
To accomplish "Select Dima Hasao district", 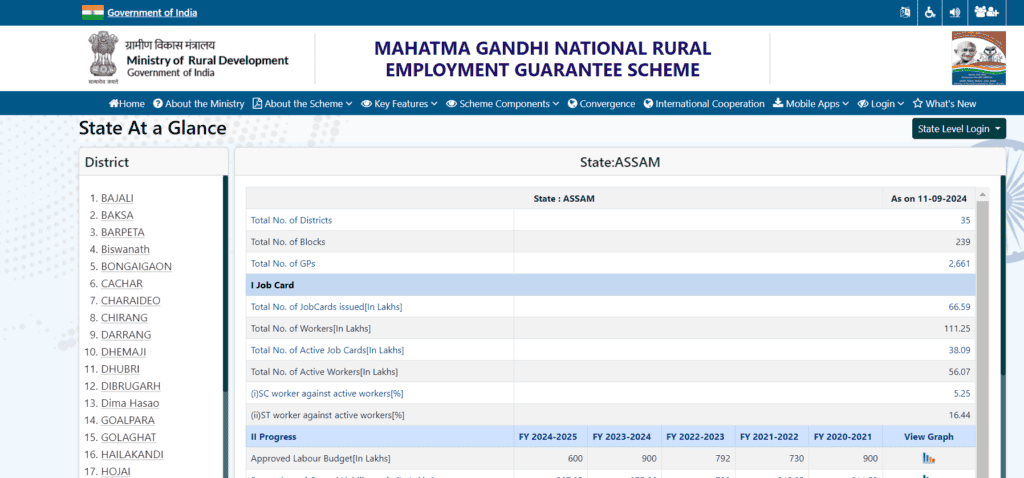I will click(x=130, y=403).
